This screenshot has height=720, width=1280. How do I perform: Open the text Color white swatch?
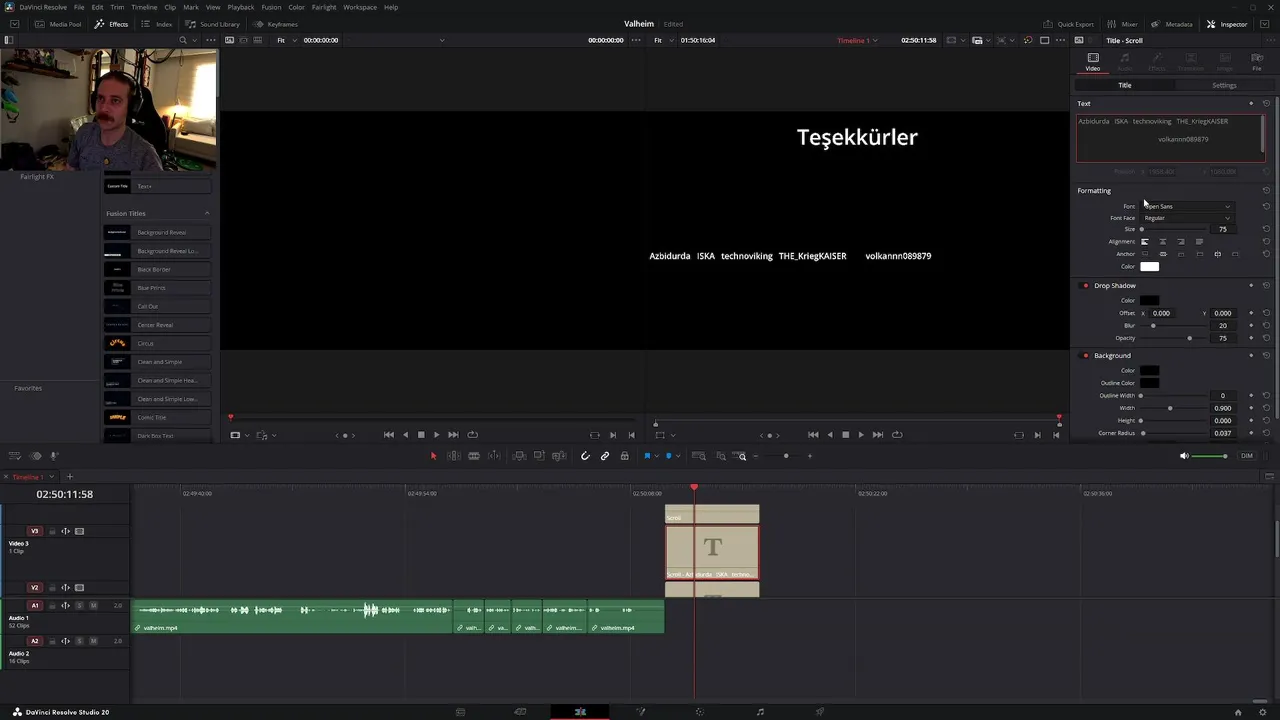(1149, 266)
